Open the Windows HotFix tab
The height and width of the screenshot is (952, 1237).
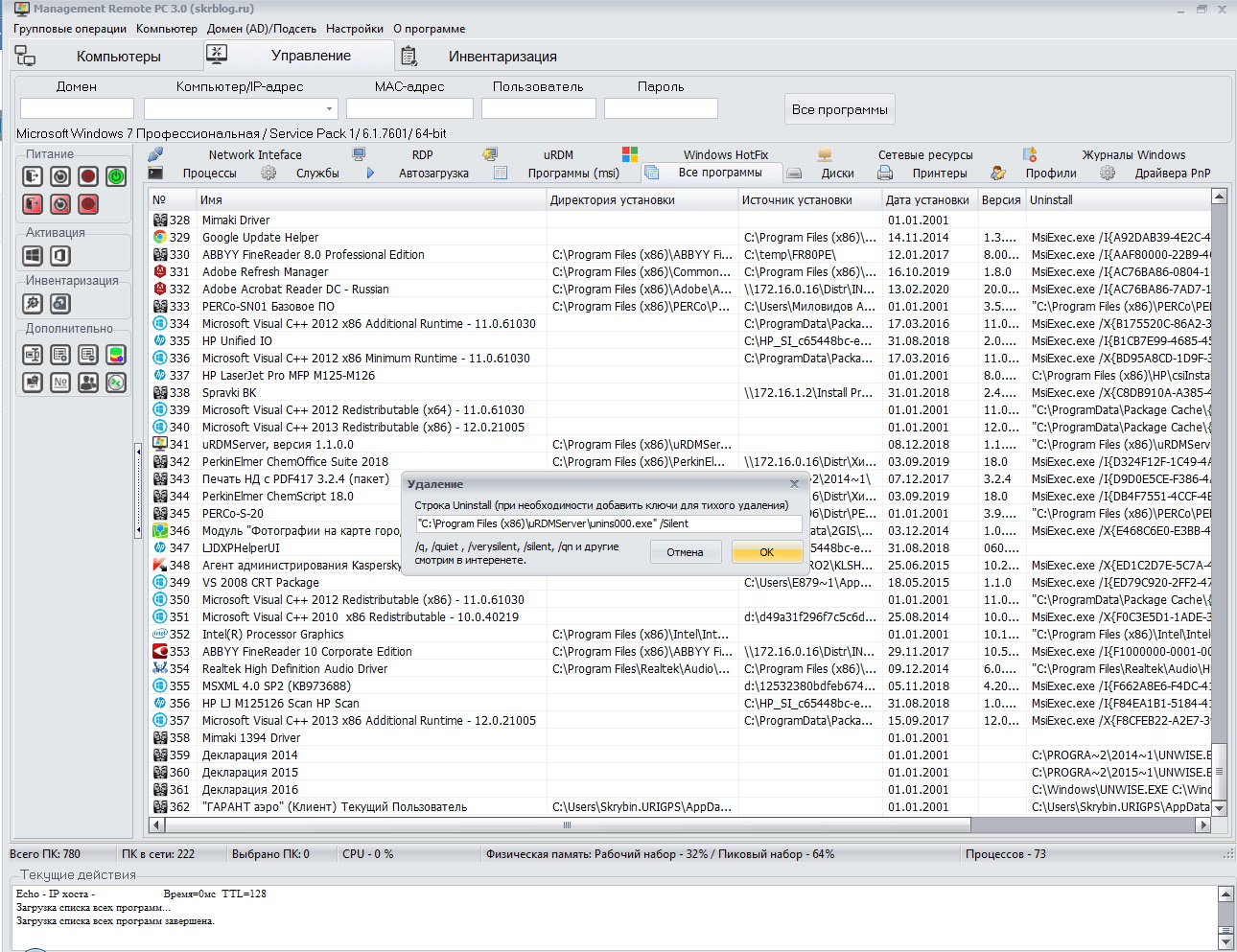[x=726, y=154]
